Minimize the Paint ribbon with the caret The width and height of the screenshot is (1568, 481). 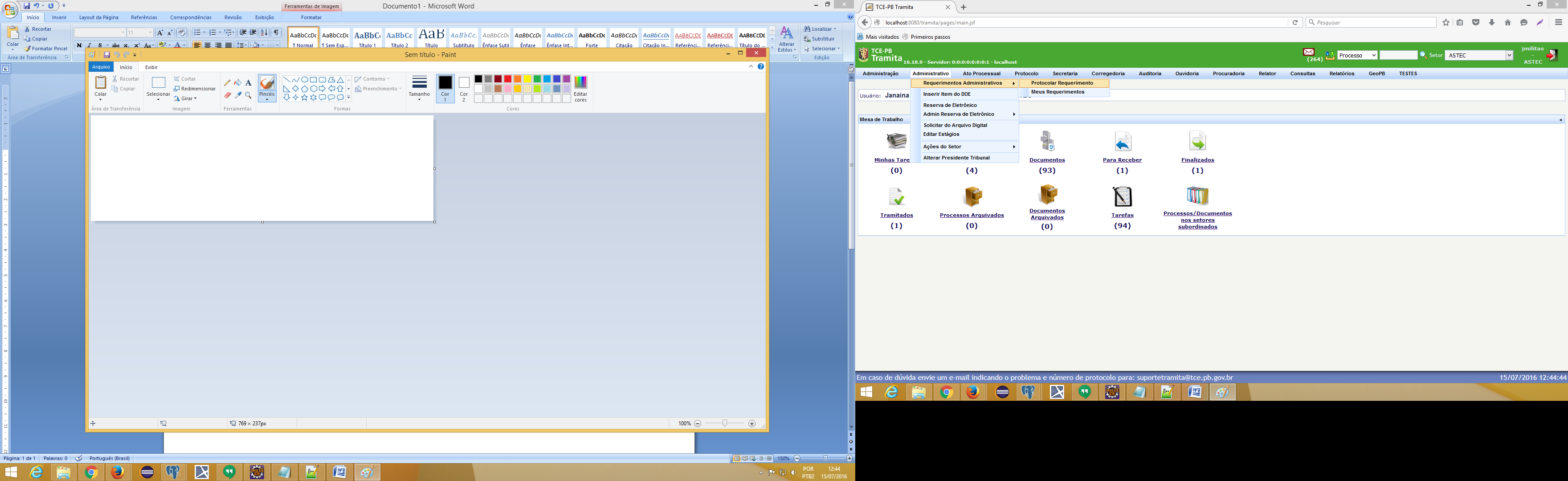(751, 66)
